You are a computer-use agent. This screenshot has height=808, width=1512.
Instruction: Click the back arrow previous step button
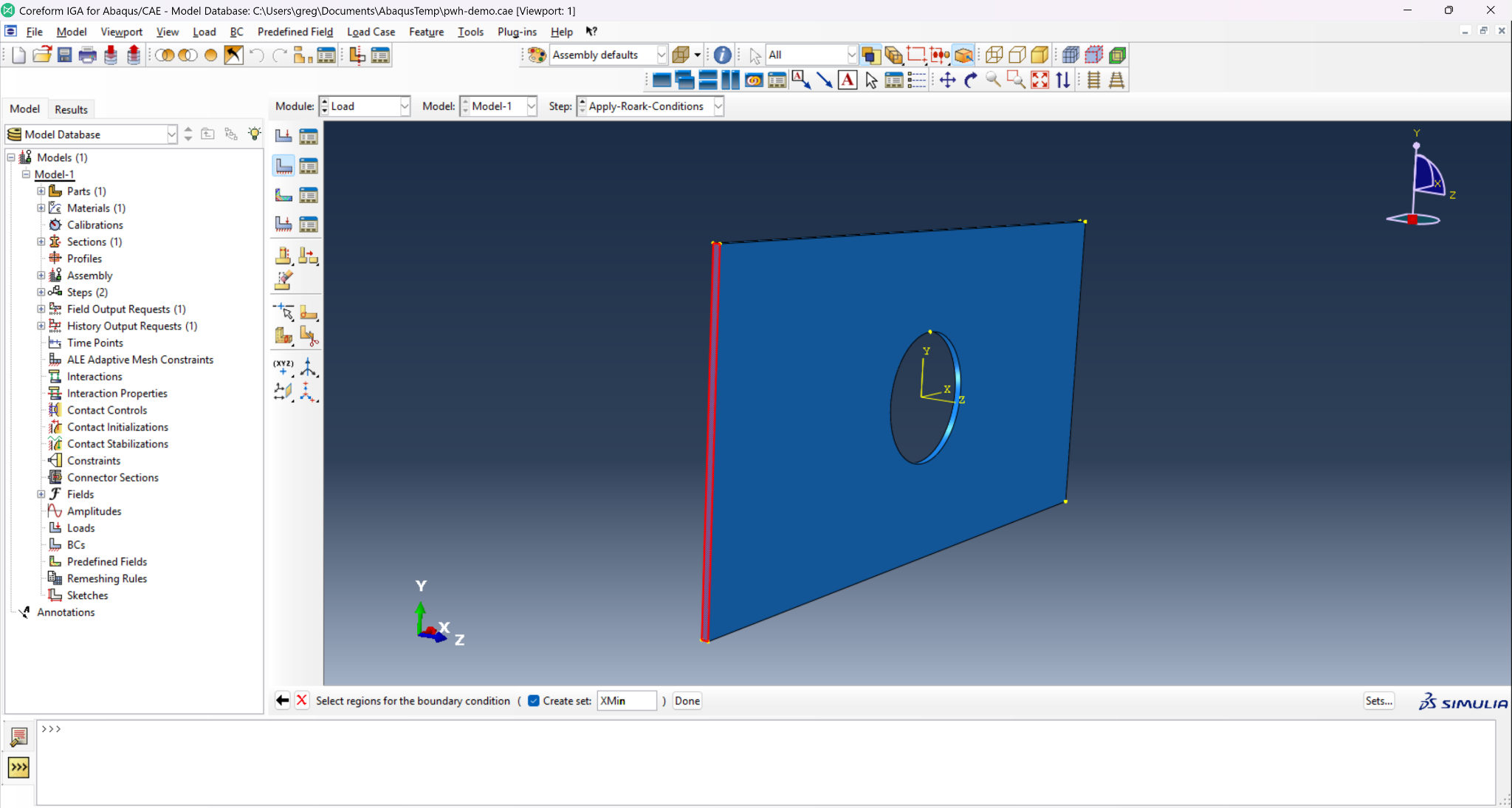282,701
